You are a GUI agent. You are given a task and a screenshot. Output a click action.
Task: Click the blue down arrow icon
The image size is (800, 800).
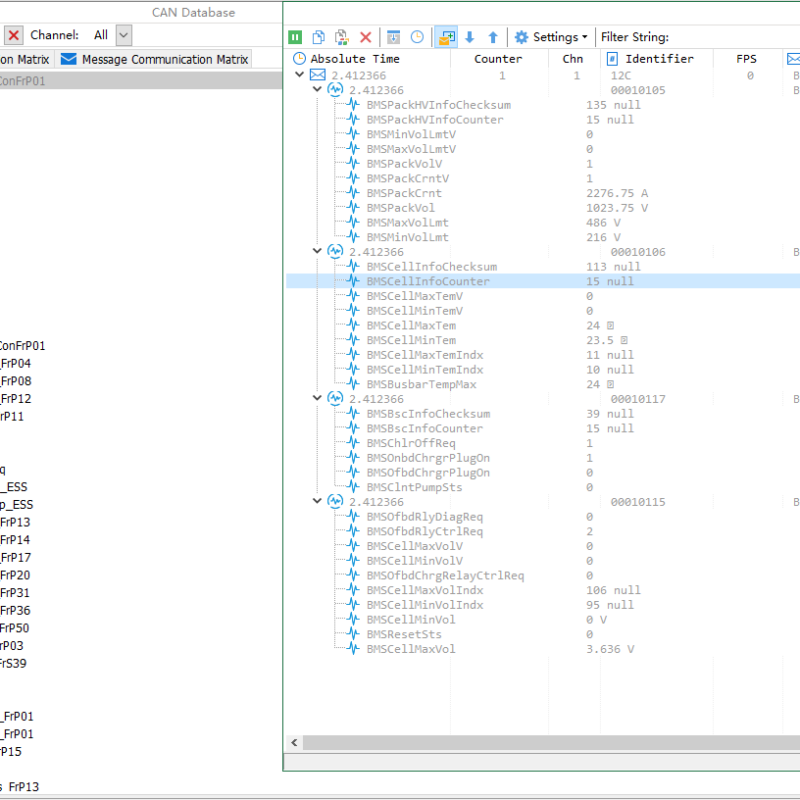click(x=470, y=37)
